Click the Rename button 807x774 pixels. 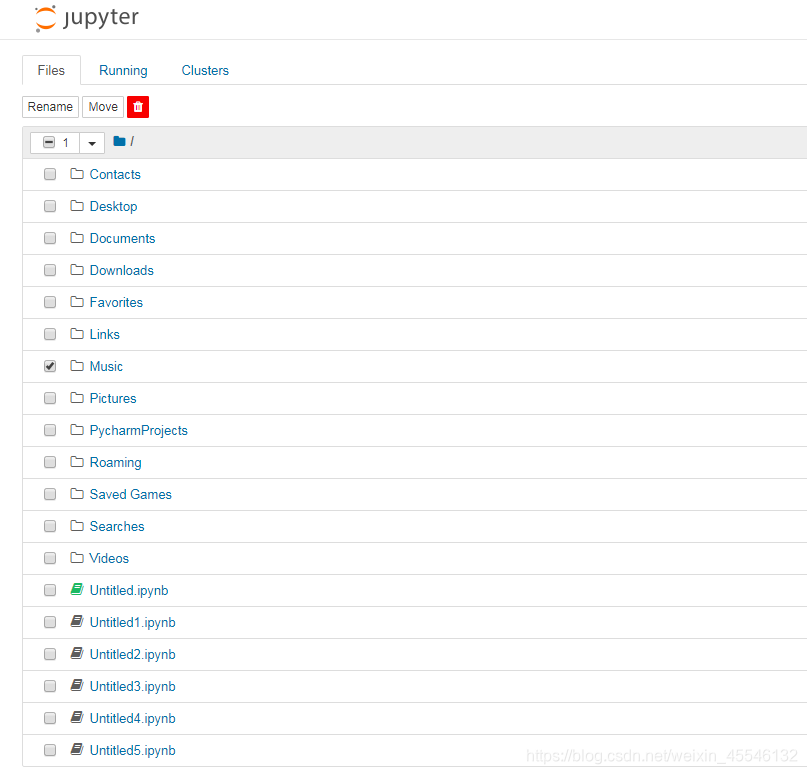50,107
